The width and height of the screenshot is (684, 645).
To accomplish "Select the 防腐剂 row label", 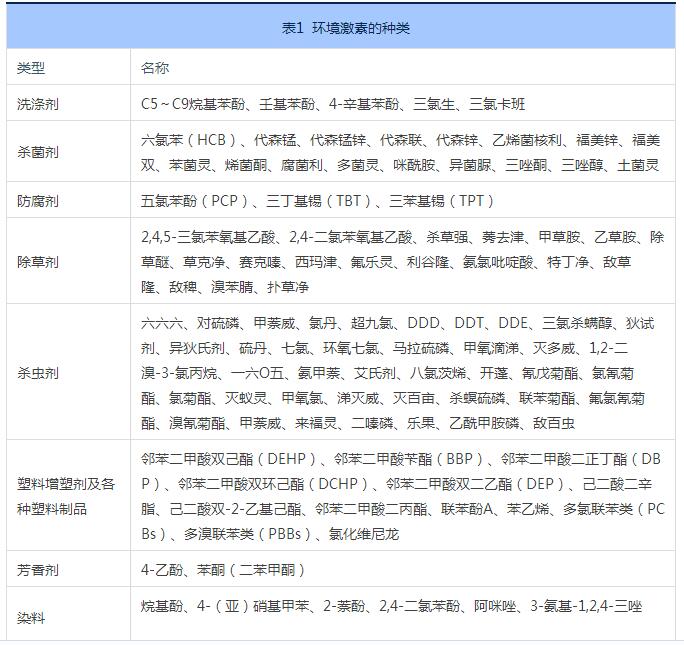I will pyautogui.click(x=38, y=201).
